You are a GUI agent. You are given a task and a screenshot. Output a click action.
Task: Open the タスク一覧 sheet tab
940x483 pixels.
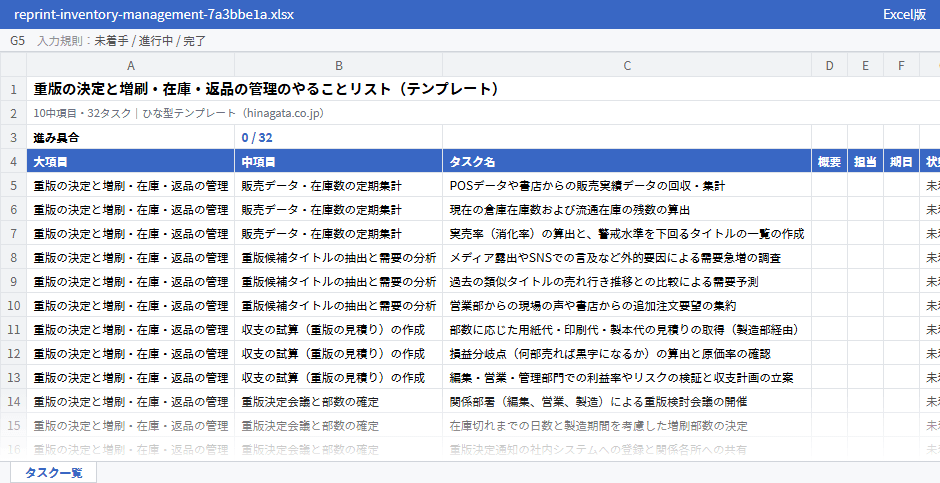(x=53, y=472)
